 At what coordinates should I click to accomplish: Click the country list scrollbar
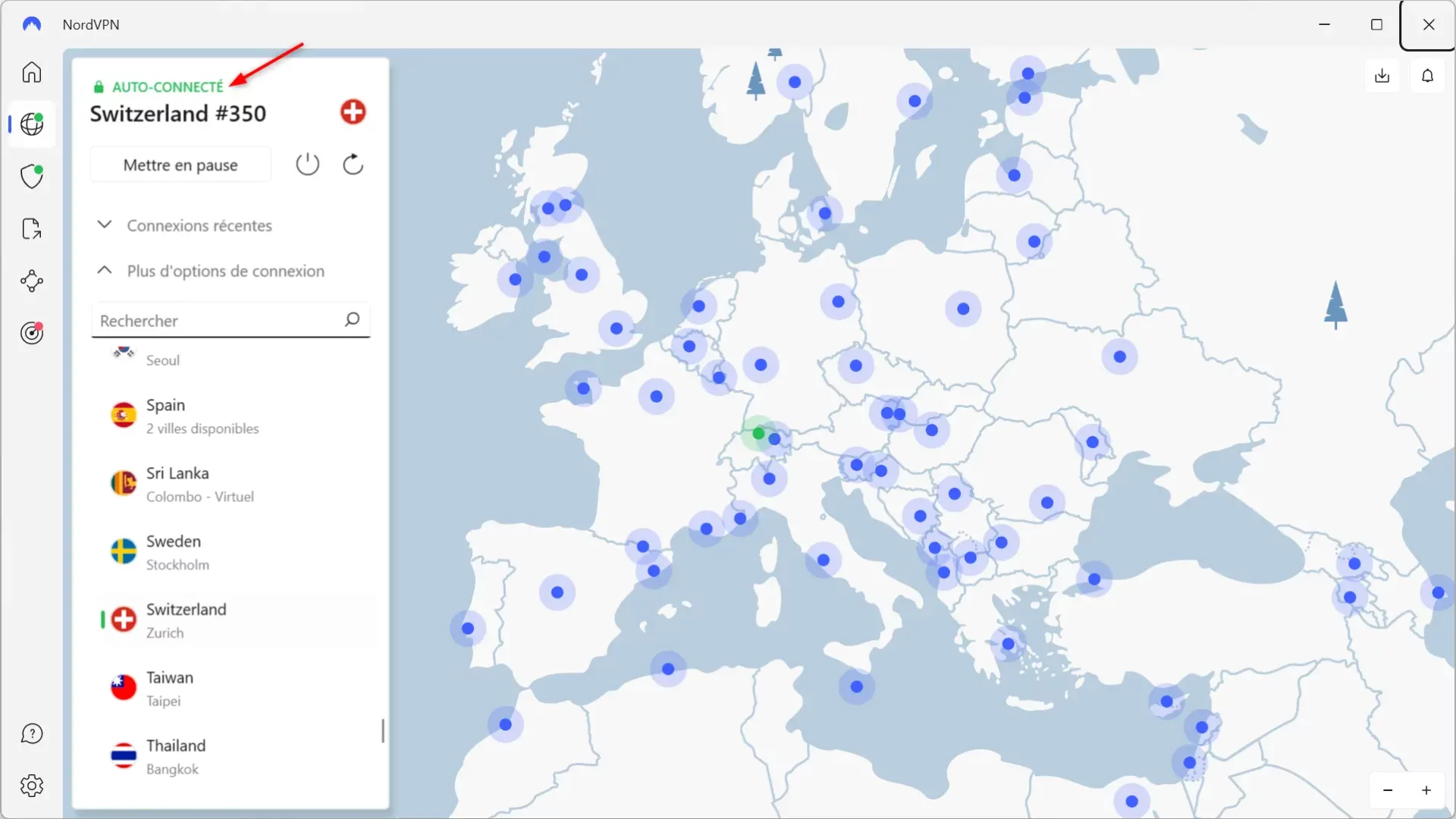click(x=383, y=731)
